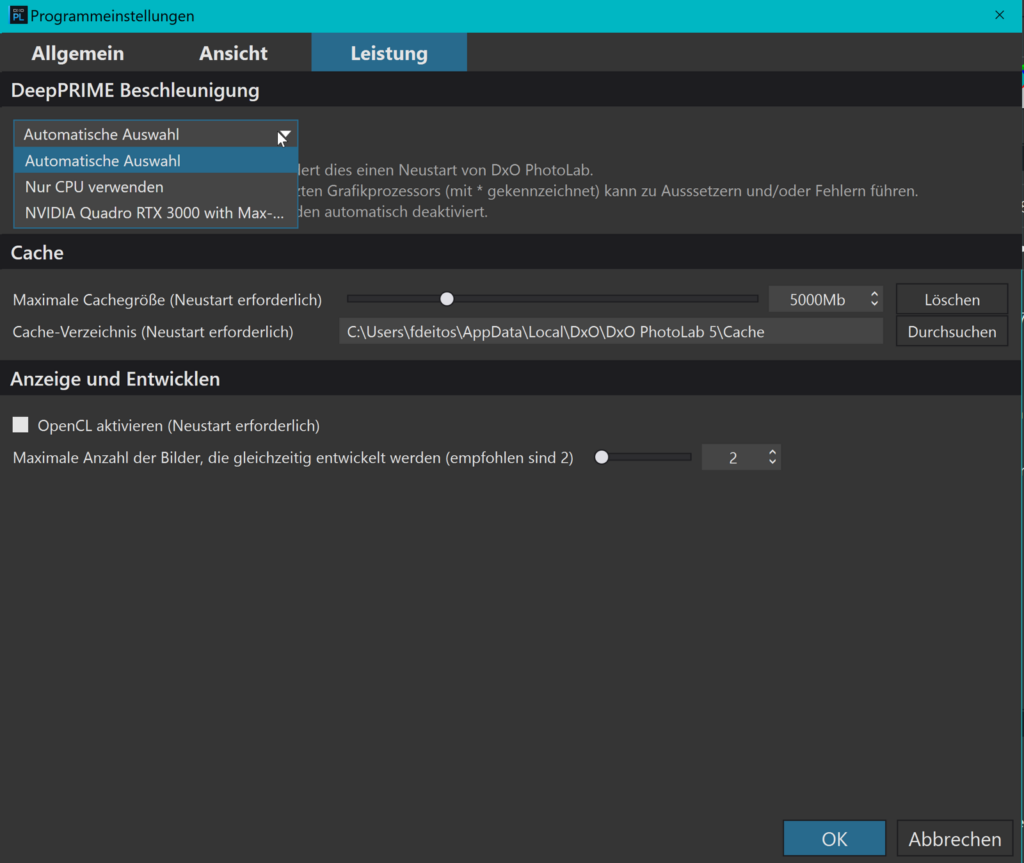This screenshot has width=1024, height=863.
Task: Click the Anzeige und Entwicklen section header
Action: pyautogui.click(x=115, y=379)
